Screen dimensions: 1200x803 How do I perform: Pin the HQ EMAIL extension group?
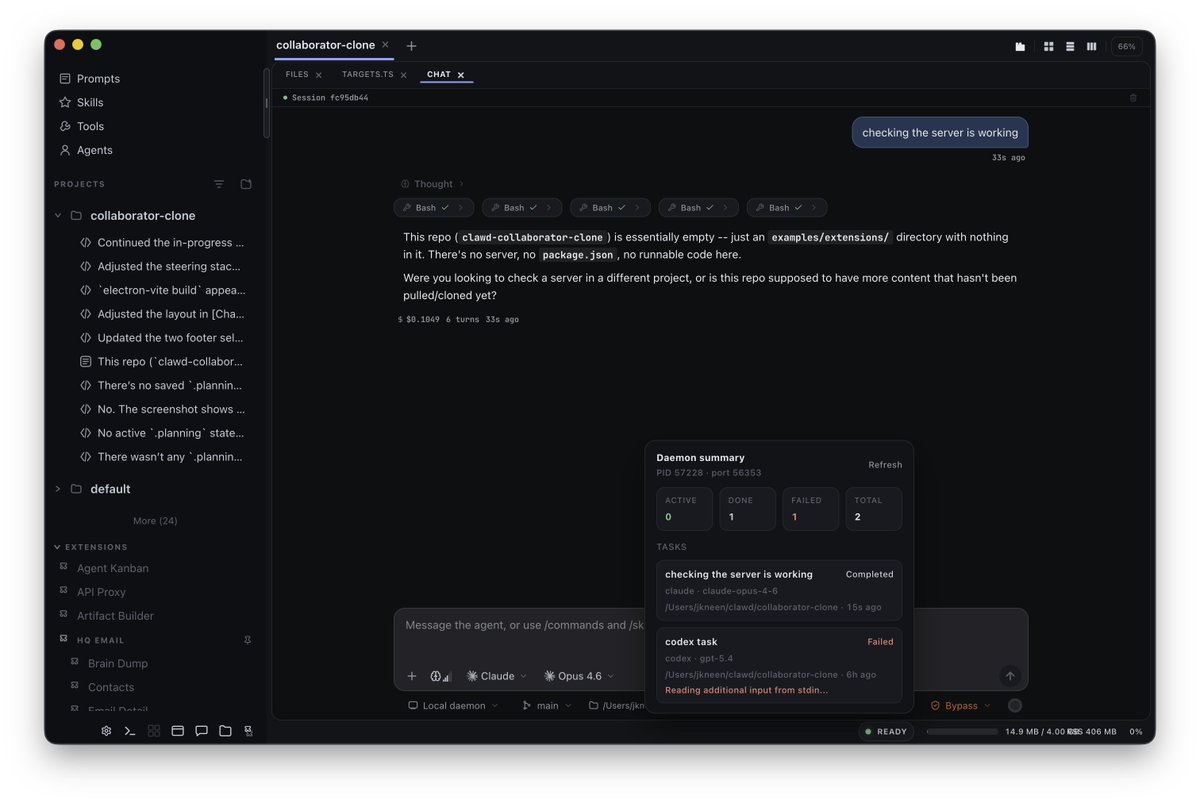248,640
